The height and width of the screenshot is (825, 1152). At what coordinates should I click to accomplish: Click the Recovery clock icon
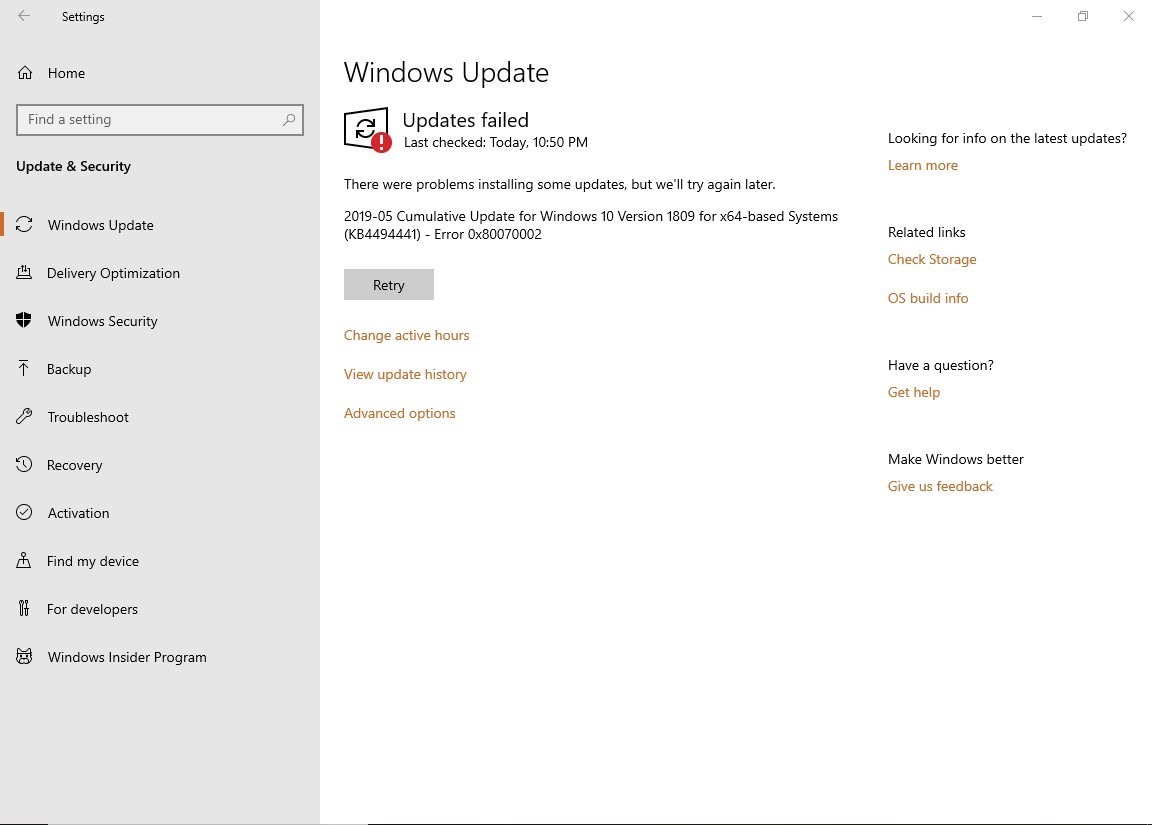coord(24,464)
